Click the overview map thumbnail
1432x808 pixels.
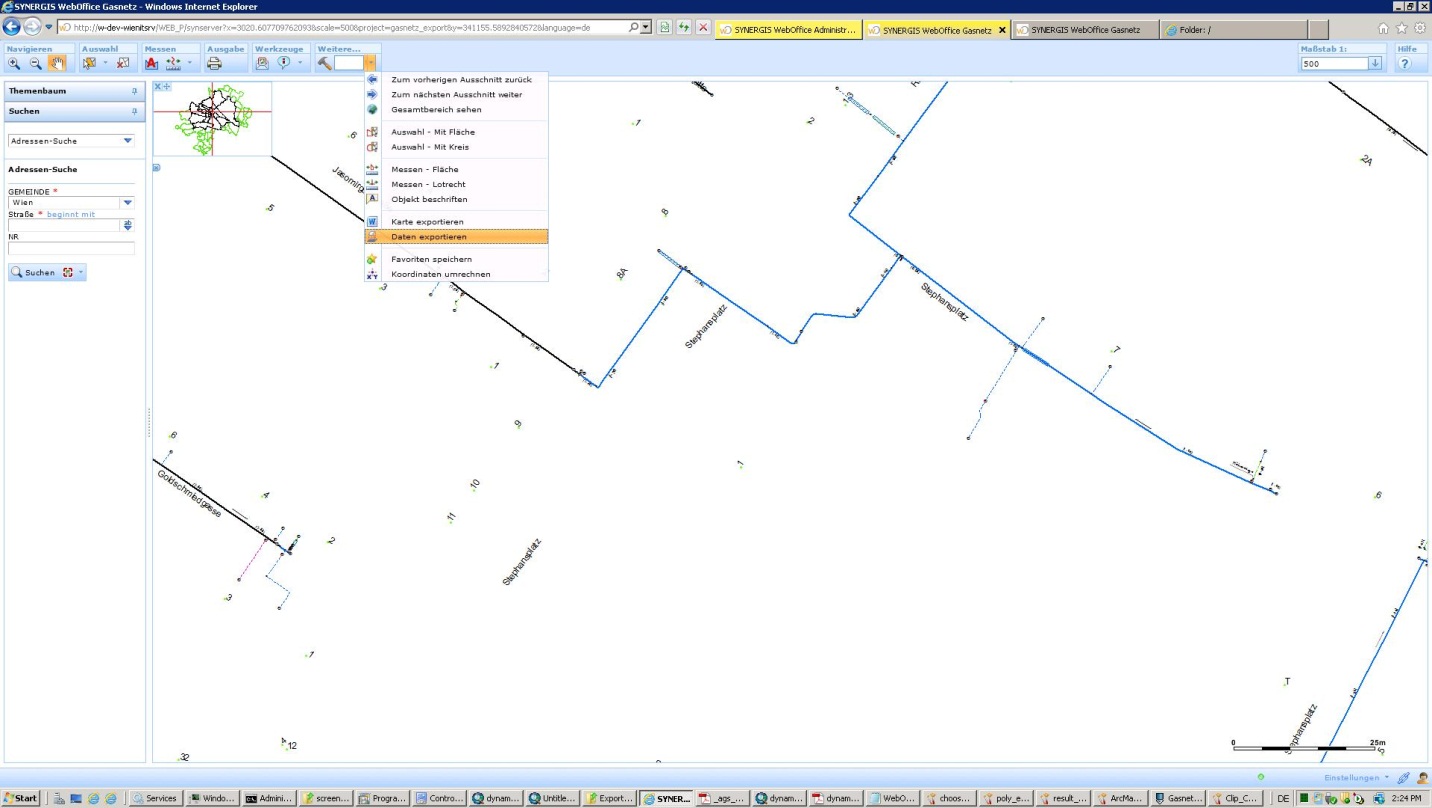coord(212,118)
